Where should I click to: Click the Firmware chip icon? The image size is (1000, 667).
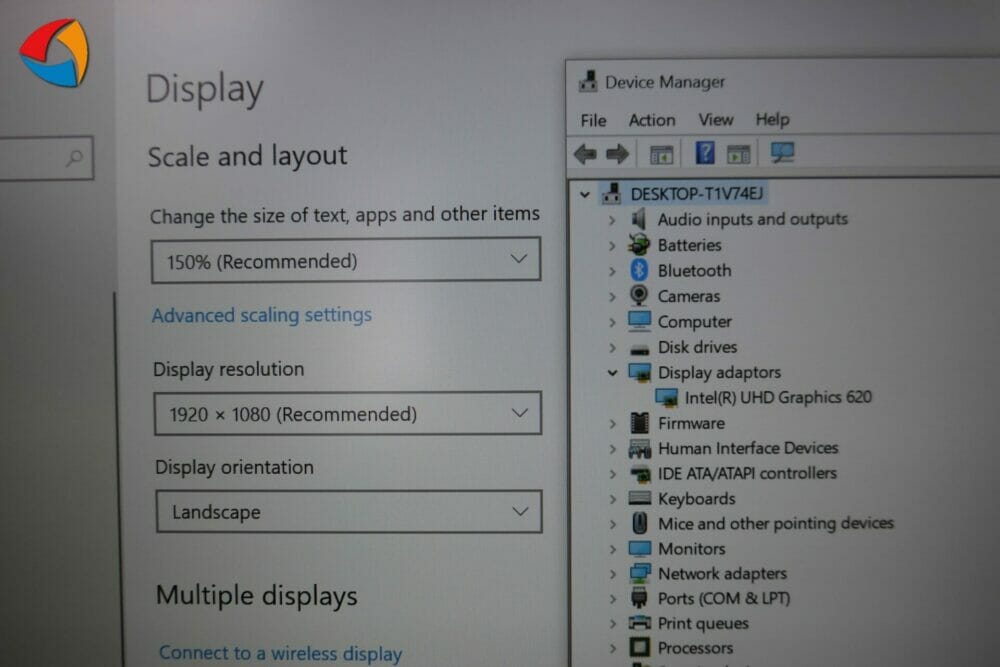pos(640,423)
